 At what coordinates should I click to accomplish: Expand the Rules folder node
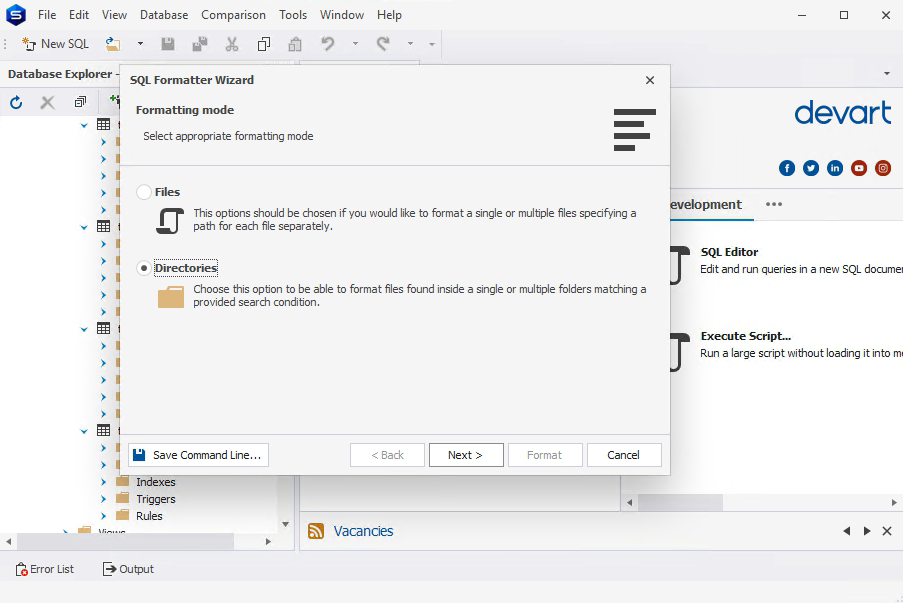point(104,516)
